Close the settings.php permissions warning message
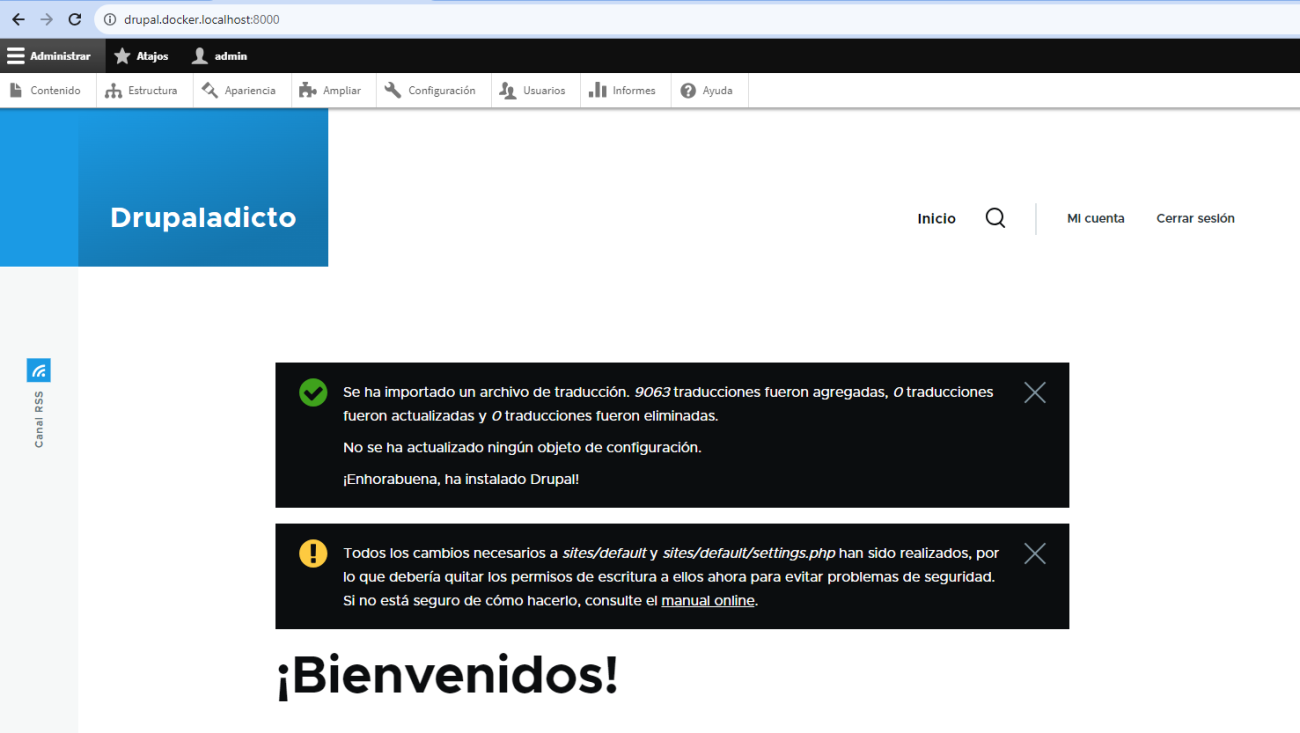 pyautogui.click(x=1035, y=554)
